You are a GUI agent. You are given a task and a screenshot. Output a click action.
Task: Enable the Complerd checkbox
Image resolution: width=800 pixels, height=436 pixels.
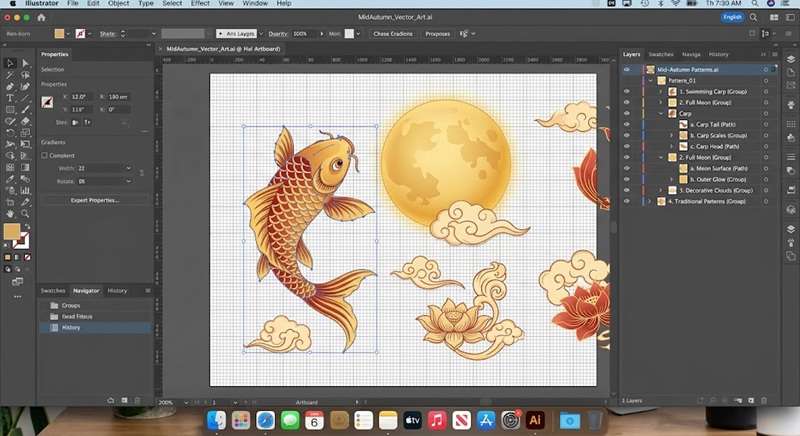[x=44, y=156]
